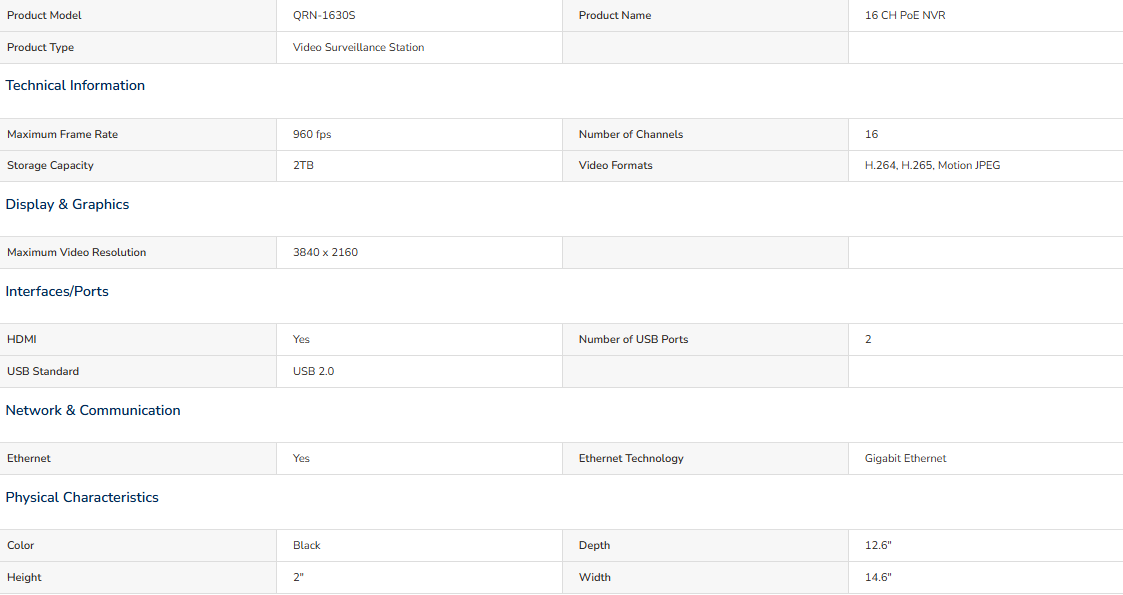This screenshot has height=595, width=1123.
Task: Select the Depth value 12.6"
Action: [x=878, y=545]
